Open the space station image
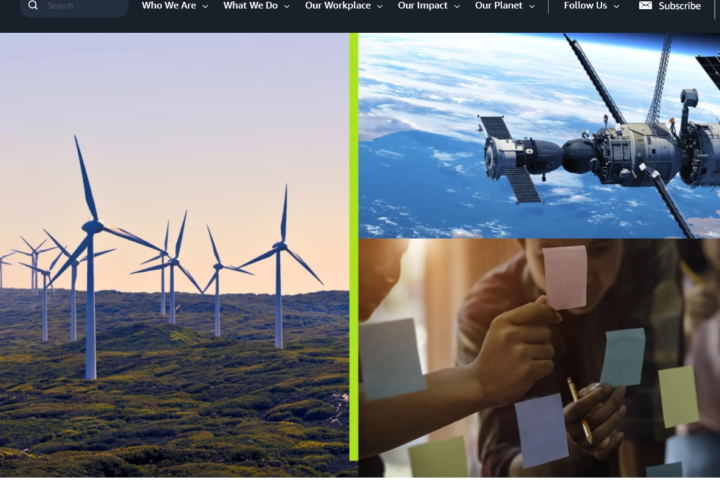The height and width of the screenshot is (480, 720). coord(539,136)
